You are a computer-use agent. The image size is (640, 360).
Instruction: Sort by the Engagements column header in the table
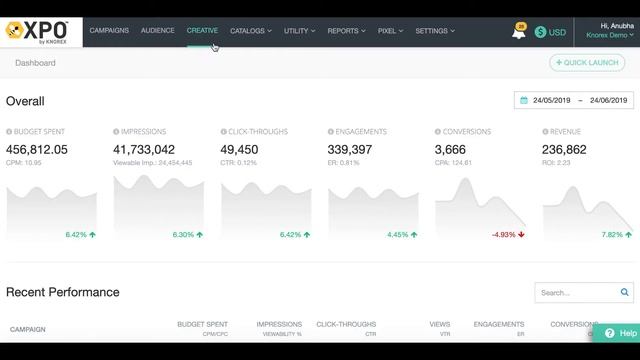pyautogui.click(x=499, y=324)
